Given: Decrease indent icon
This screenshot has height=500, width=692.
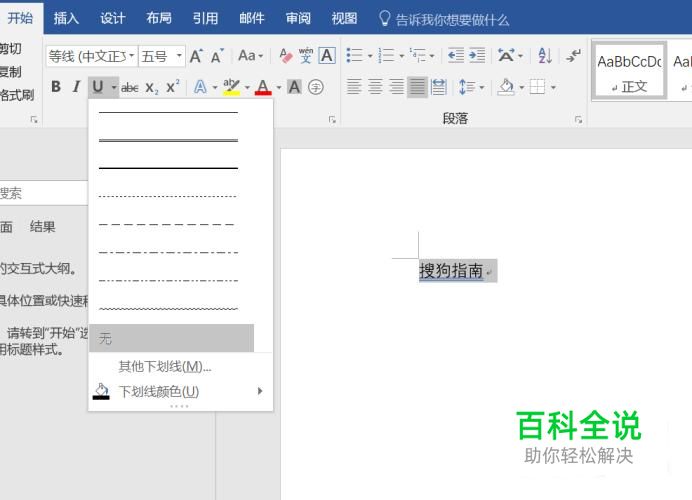Looking at the screenshot, I should pos(455,56).
